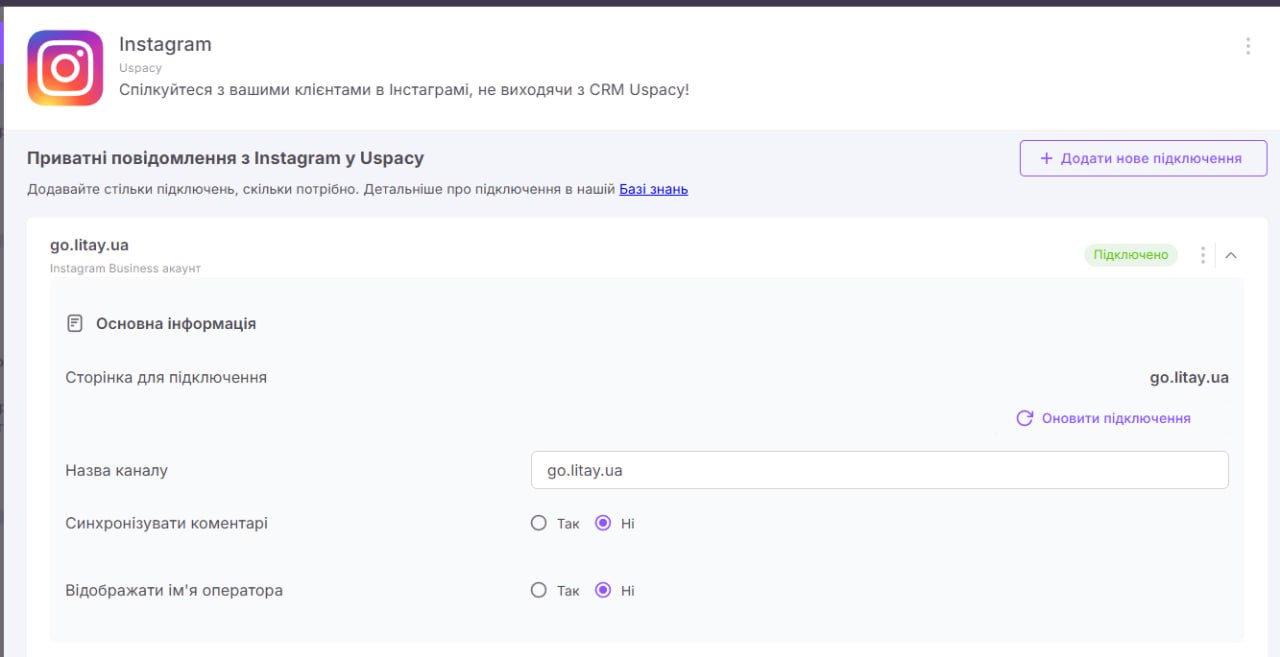Click the Instagram title text
Screen dimensions: 1280x657
pyautogui.click(x=165, y=44)
